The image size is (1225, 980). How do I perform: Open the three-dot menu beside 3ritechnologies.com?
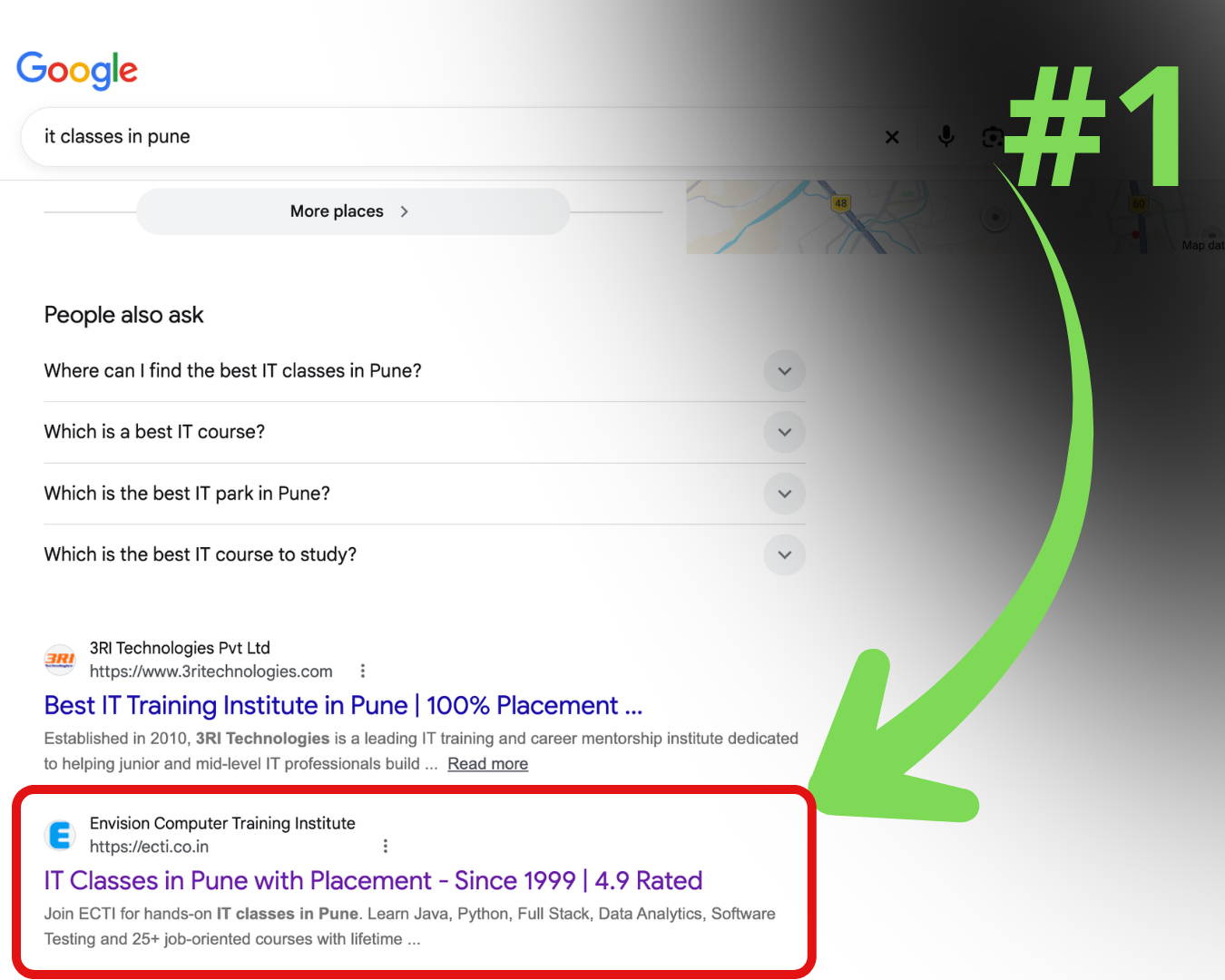tap(363, 671)
